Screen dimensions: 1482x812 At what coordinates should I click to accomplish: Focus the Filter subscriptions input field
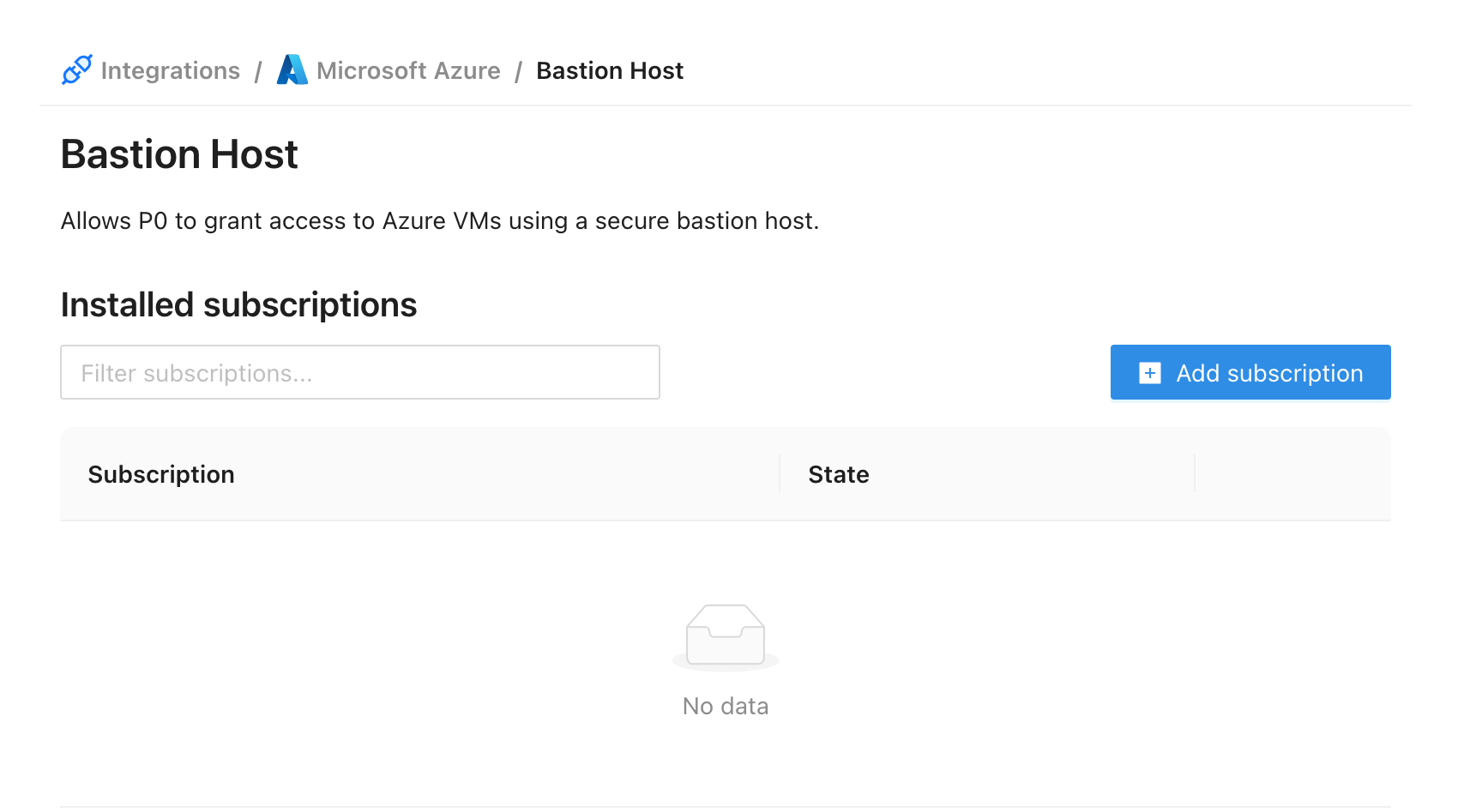click(360, 373)
